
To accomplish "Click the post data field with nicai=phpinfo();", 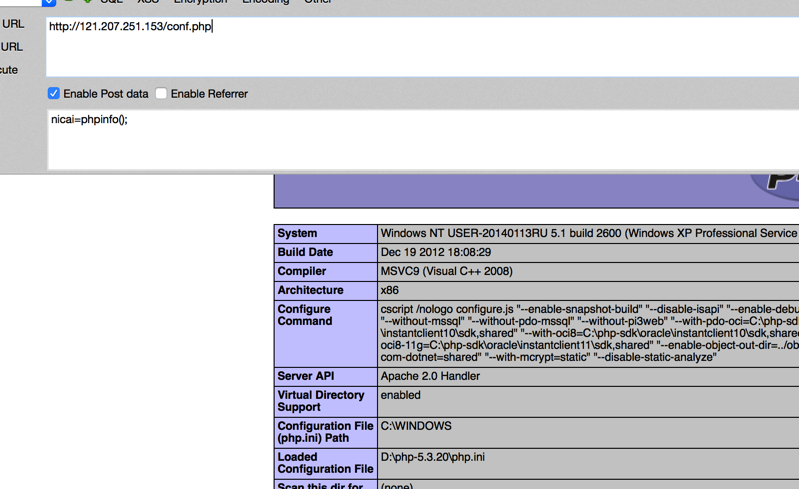I will [423, 140].
